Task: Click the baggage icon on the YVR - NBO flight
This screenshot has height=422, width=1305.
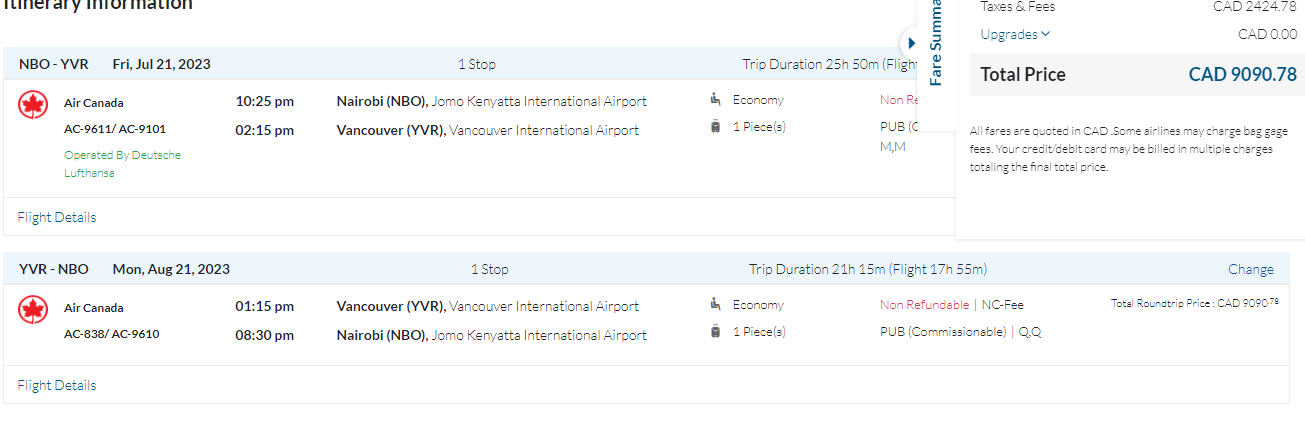Action: (715, 332)
